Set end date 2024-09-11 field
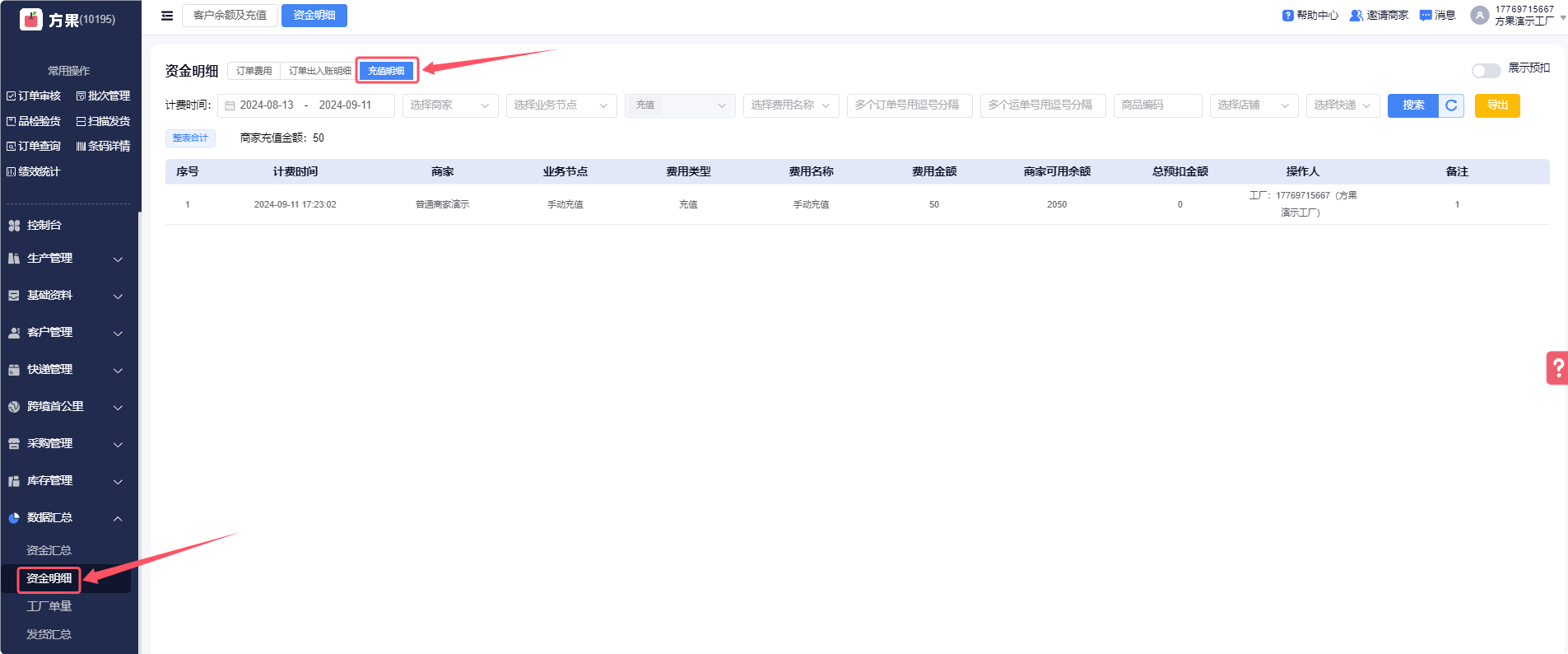The width and height of the screenshot is (1568, 654). pyautogui.click(x=346, y=105)
